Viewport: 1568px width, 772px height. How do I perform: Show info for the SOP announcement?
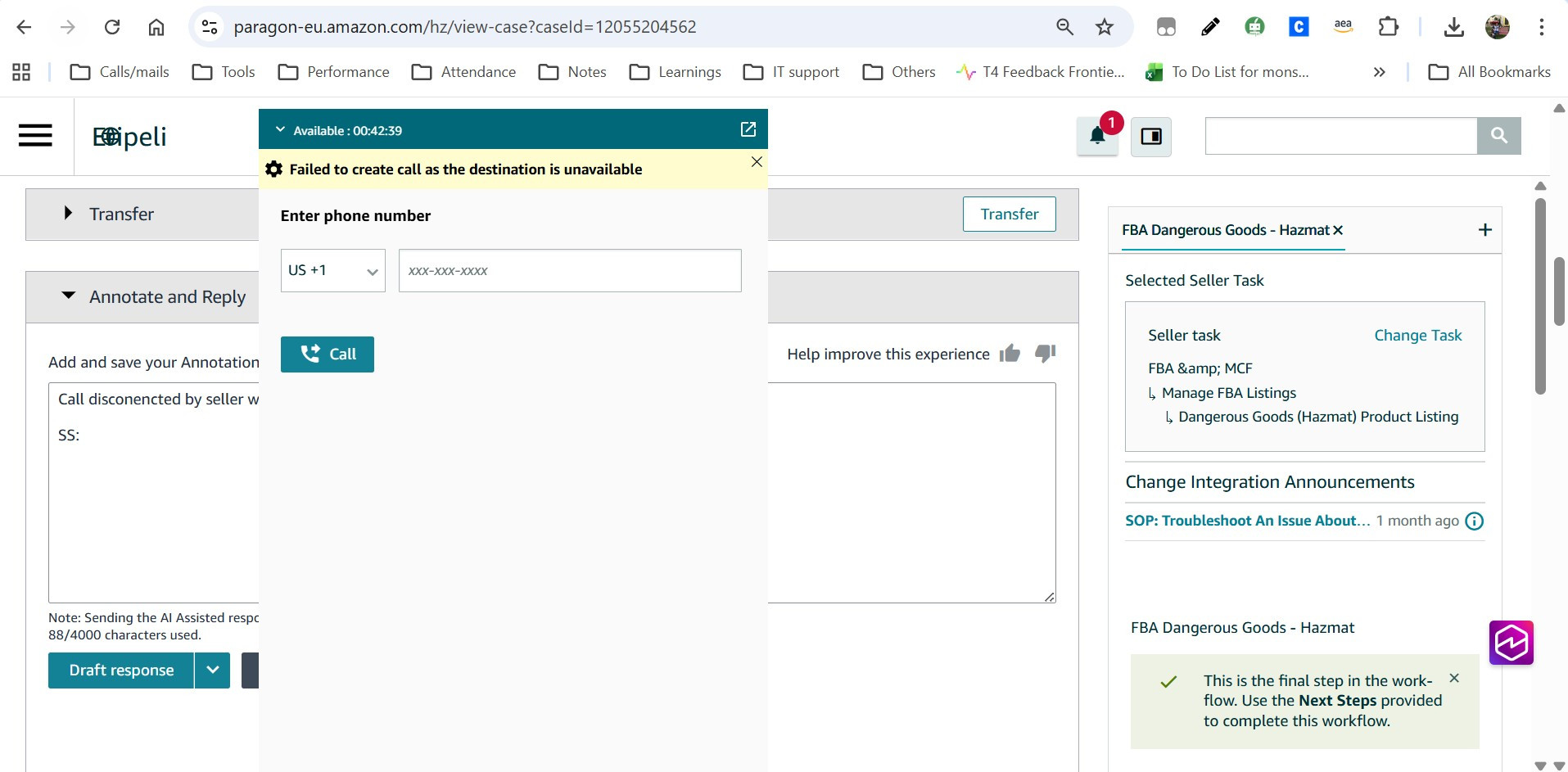pyautogui.click(x=1474, y=521)
